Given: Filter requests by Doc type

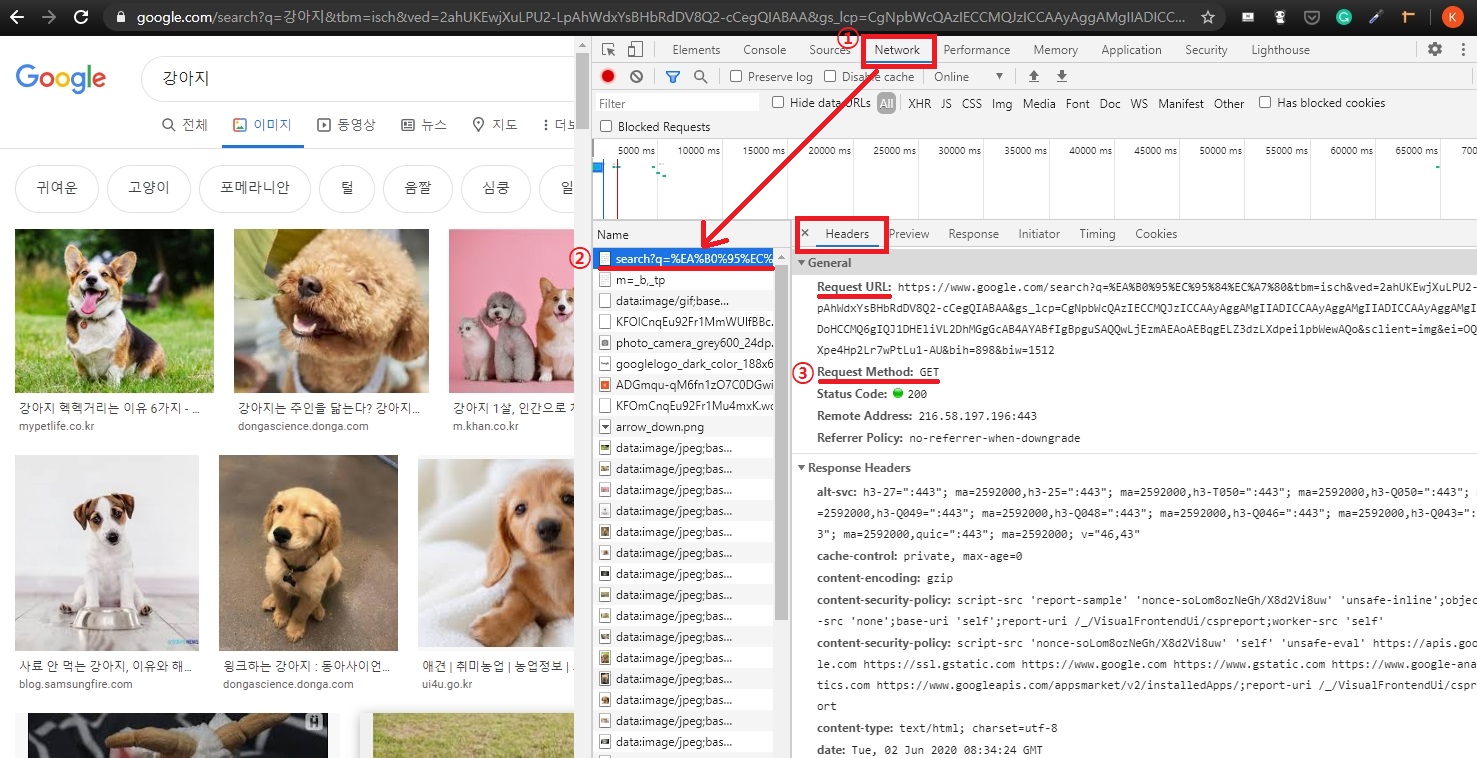Looking at the screenshot, I should [x=1110, y=103].
